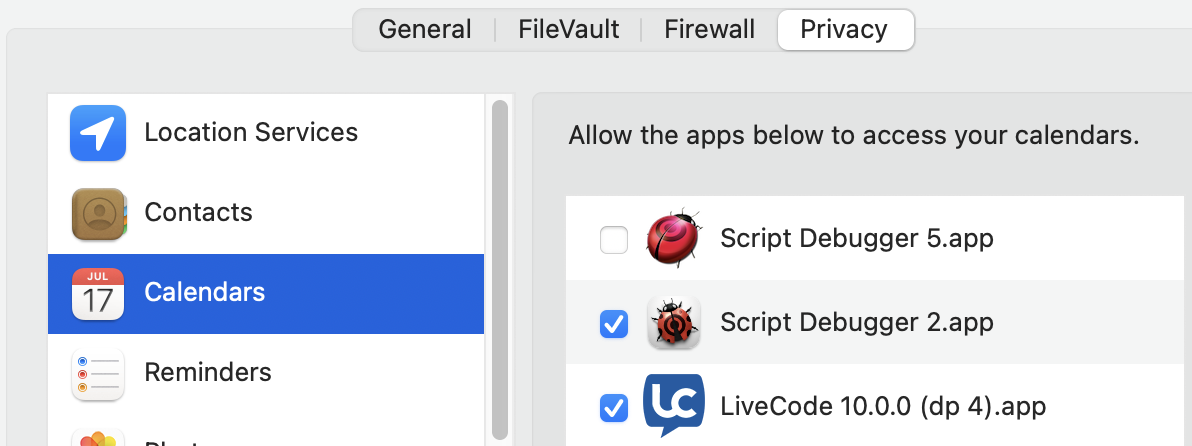Click the partially visible Photos icon
This screenshot has height=446, width=1192.
coord(98,438)
